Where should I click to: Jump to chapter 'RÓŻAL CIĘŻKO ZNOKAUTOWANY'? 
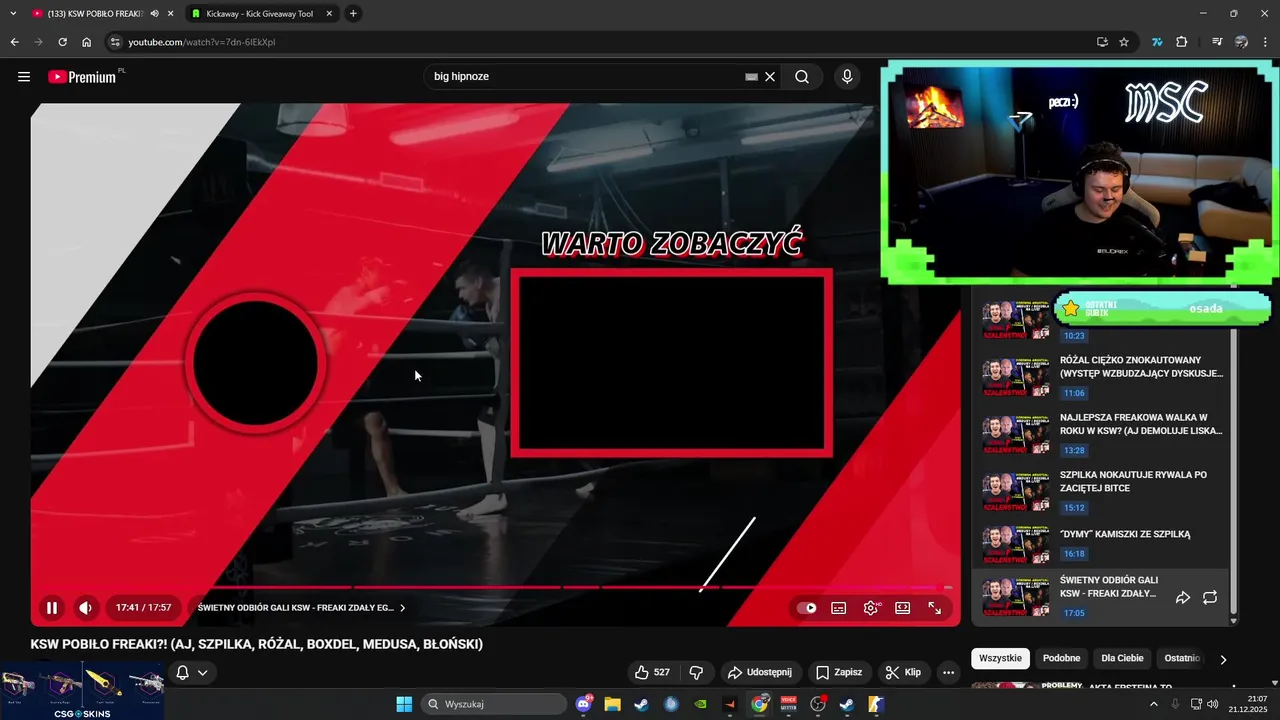(x=1142, y=366)
